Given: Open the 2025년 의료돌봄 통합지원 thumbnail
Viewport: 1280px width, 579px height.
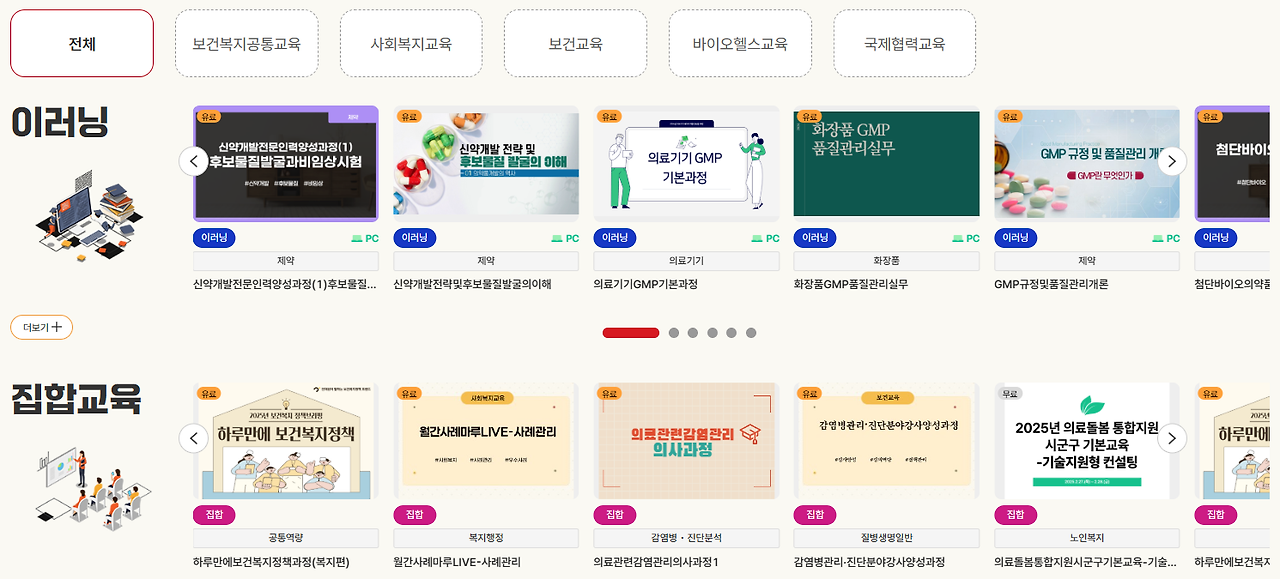Looking at the screenshot, I should (x=1086, y=440).
